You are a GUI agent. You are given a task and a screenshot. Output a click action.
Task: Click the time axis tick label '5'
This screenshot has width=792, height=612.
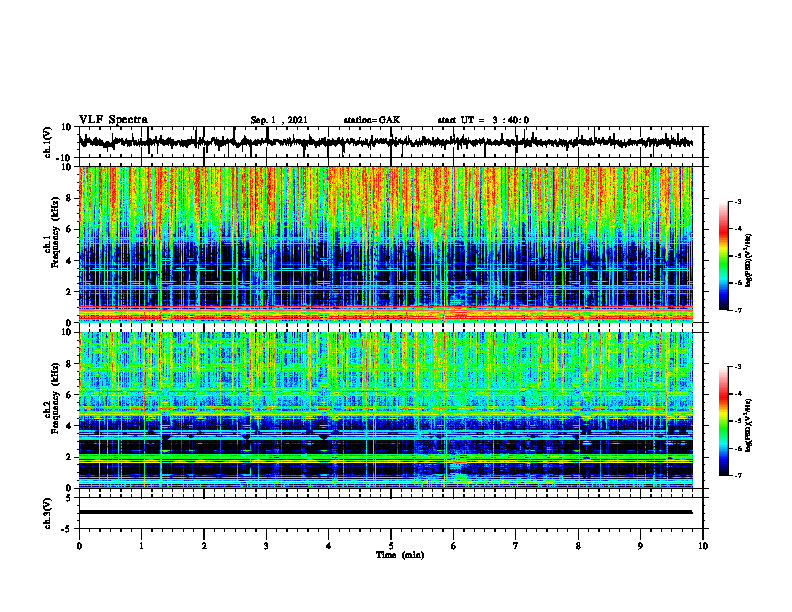click(x=391, y=546)
